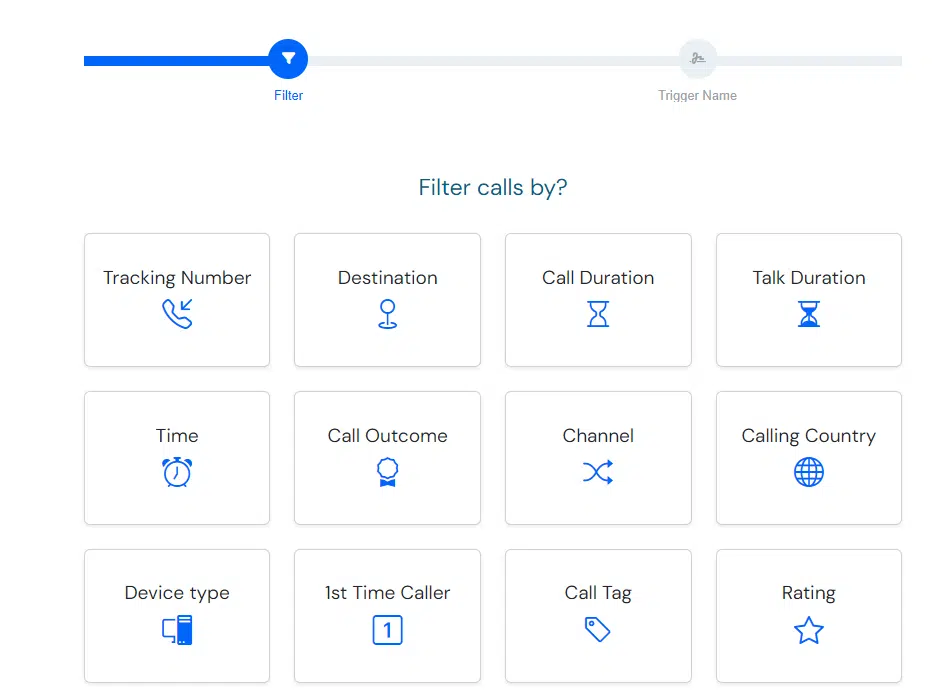Click the 'Filter calls by?' heading
This screenshot has width=939, height=692.
click(x=493, y=188)
